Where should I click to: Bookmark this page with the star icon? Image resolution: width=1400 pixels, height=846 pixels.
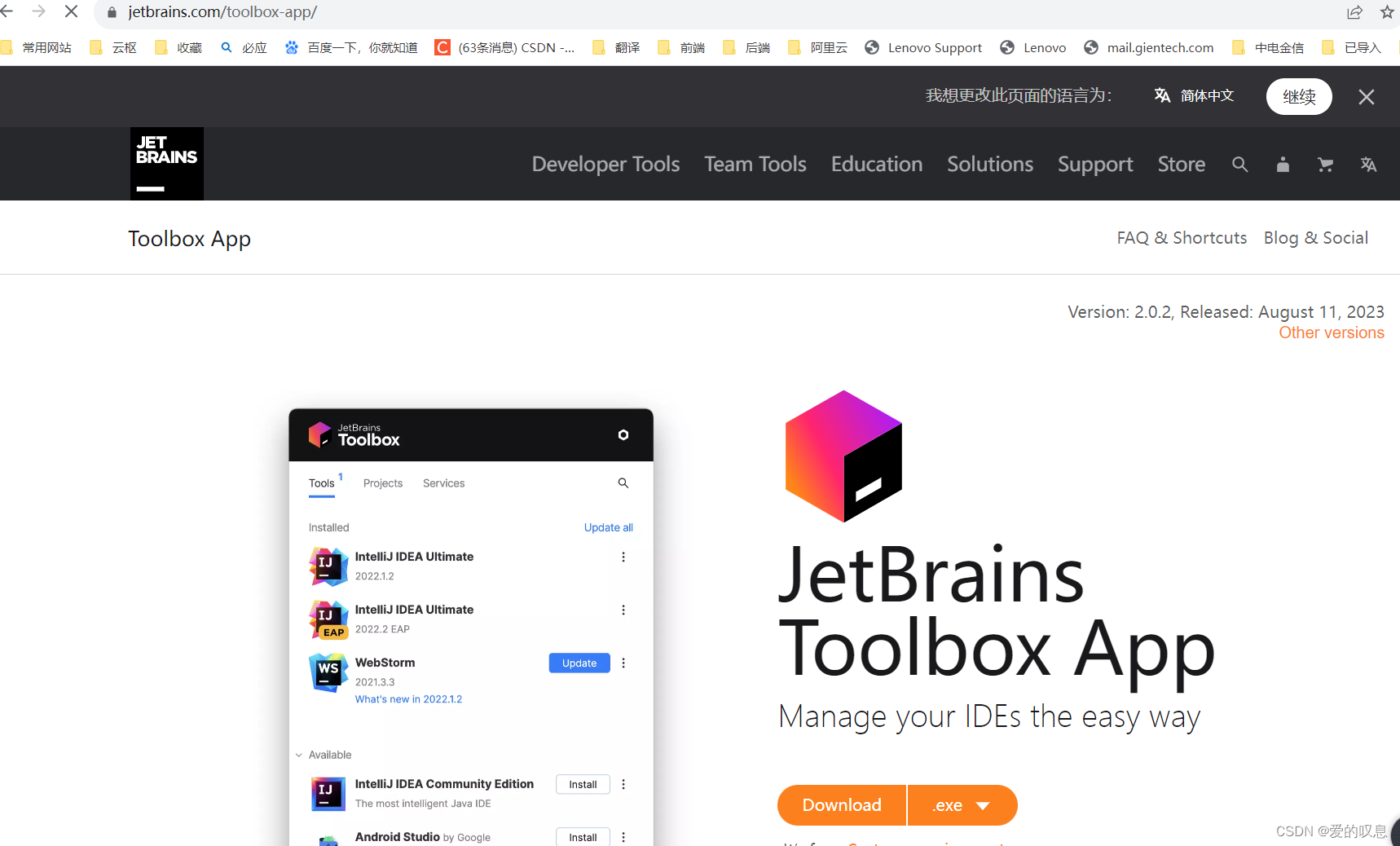point(1387,12)
